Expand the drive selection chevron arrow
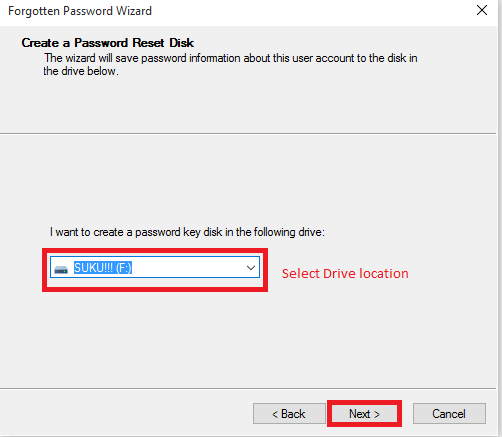This screenshot has height=437, width=502. [x=251, y=268]
